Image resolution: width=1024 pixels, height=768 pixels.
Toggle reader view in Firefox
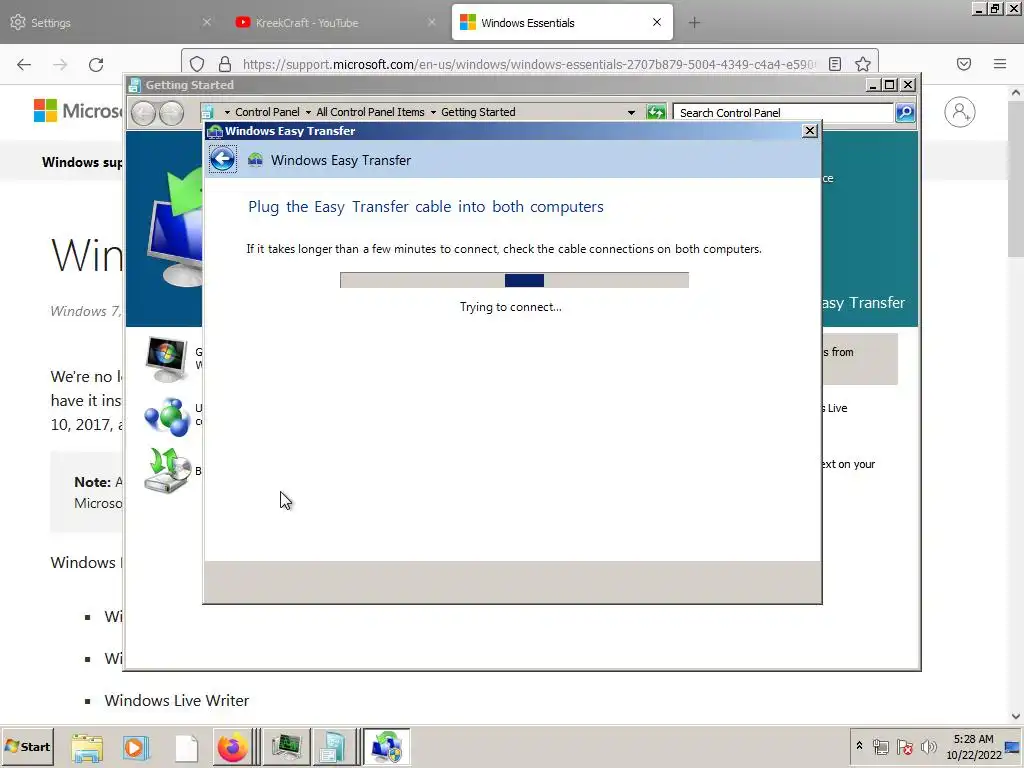[x=835, y=64]
